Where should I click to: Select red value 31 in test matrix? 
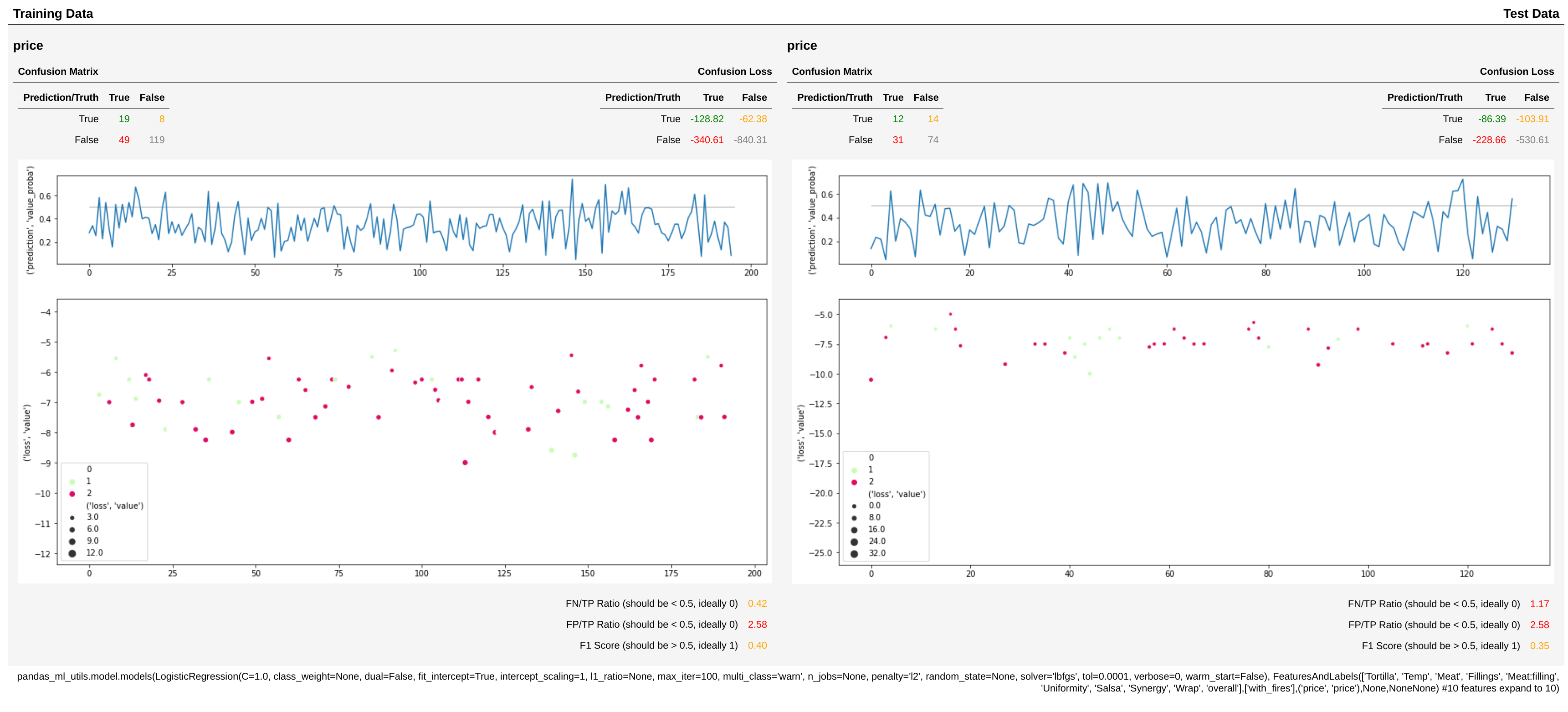(898, 139)
